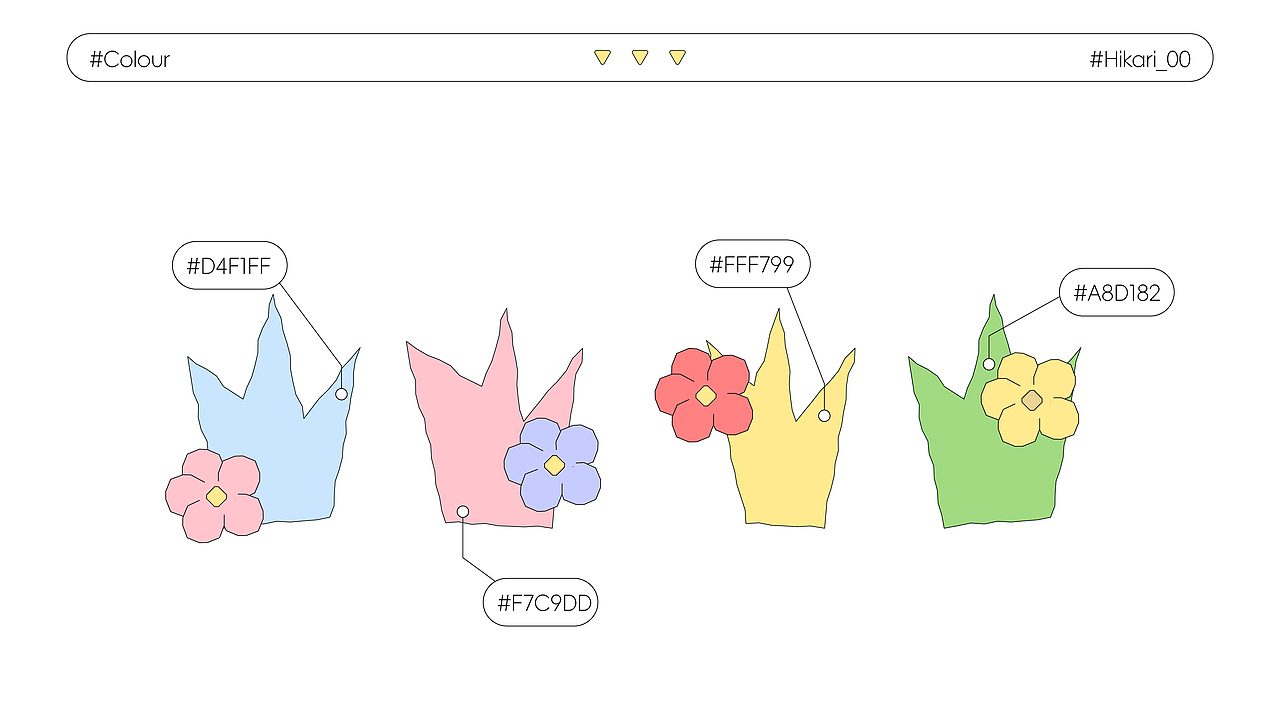
Task: Click the #F7C9DD color label
Action: 541,603
